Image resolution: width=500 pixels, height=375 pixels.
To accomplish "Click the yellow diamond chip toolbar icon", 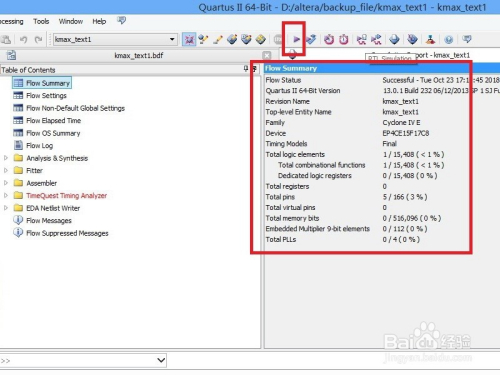I will coord(261,39).
